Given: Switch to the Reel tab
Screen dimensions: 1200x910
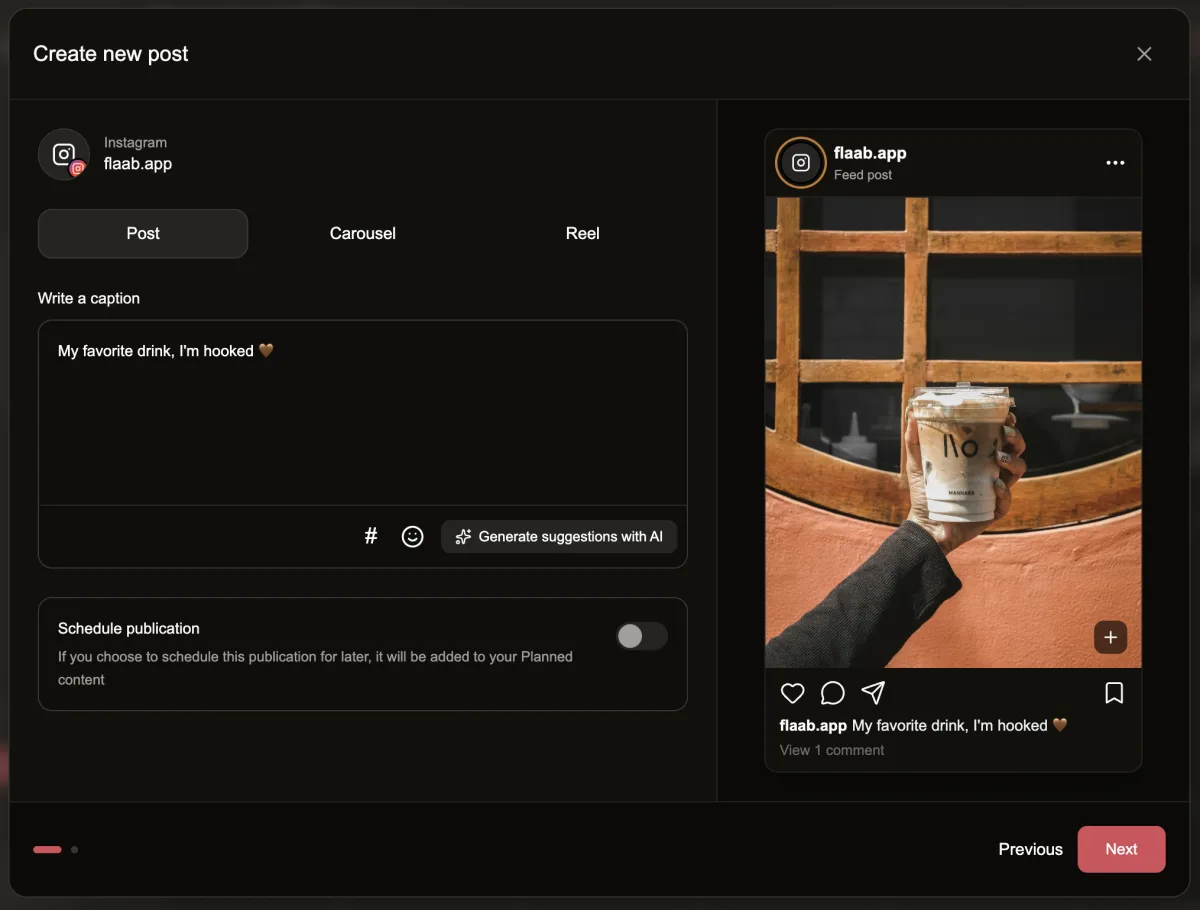Looking at the screenshot, I should click(x=582, y=233).
